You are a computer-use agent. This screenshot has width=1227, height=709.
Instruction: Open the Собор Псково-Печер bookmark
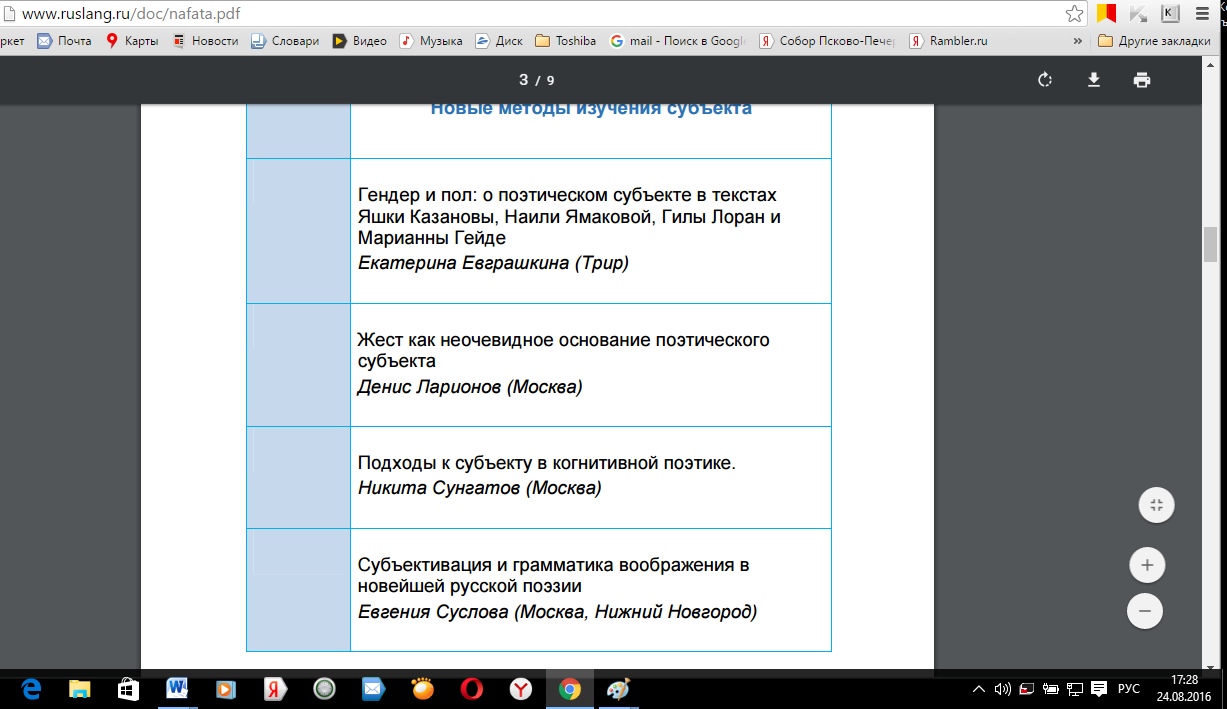coord(827,41)
